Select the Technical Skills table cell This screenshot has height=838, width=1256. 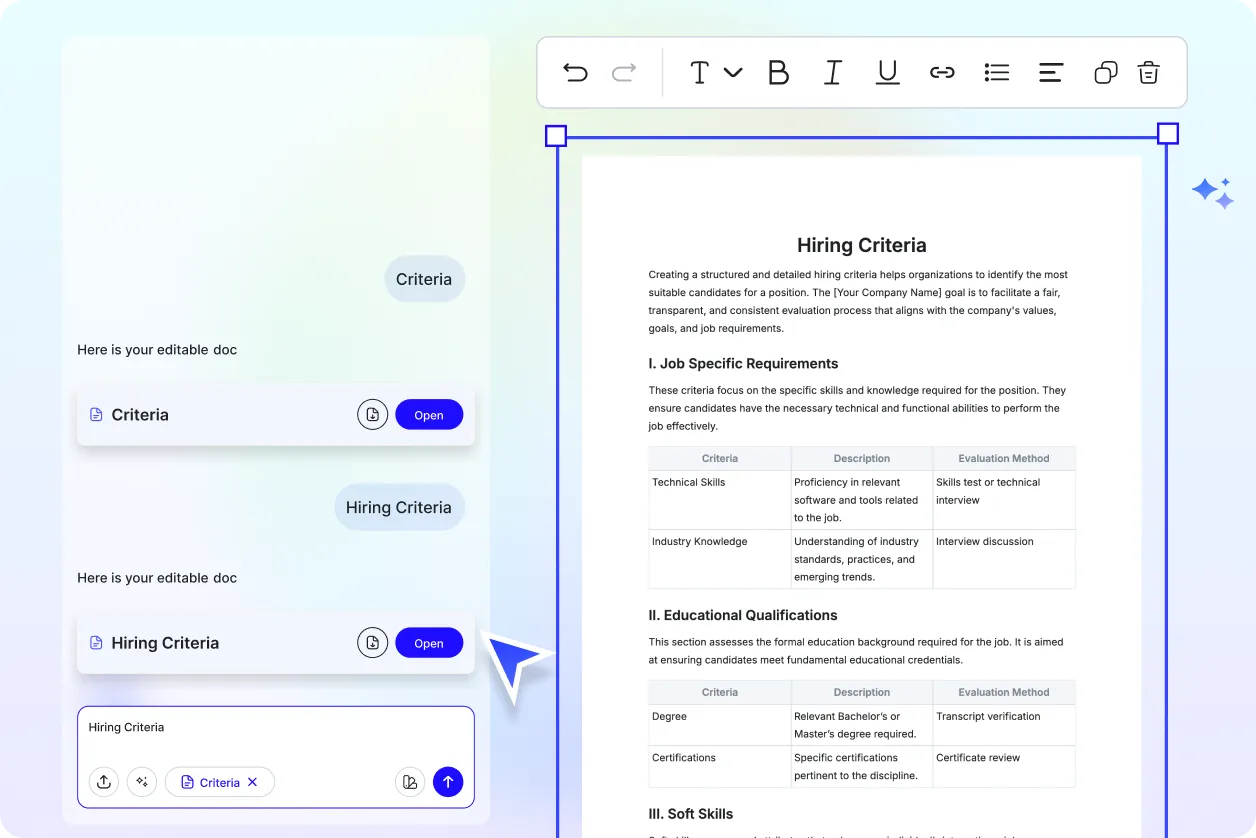click(720, 500)
